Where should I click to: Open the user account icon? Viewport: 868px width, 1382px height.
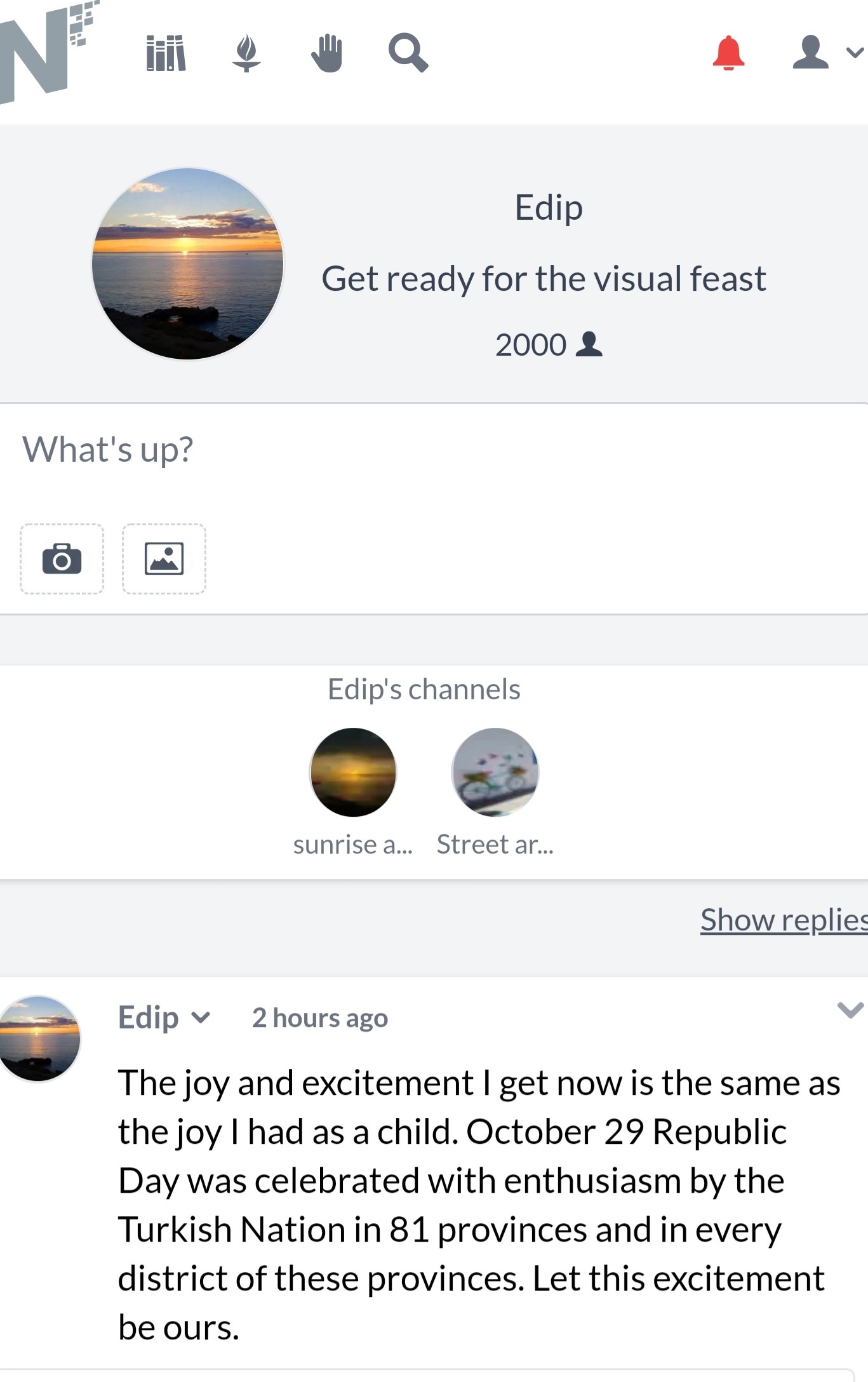pyautogui.click(x=810, y=52)
